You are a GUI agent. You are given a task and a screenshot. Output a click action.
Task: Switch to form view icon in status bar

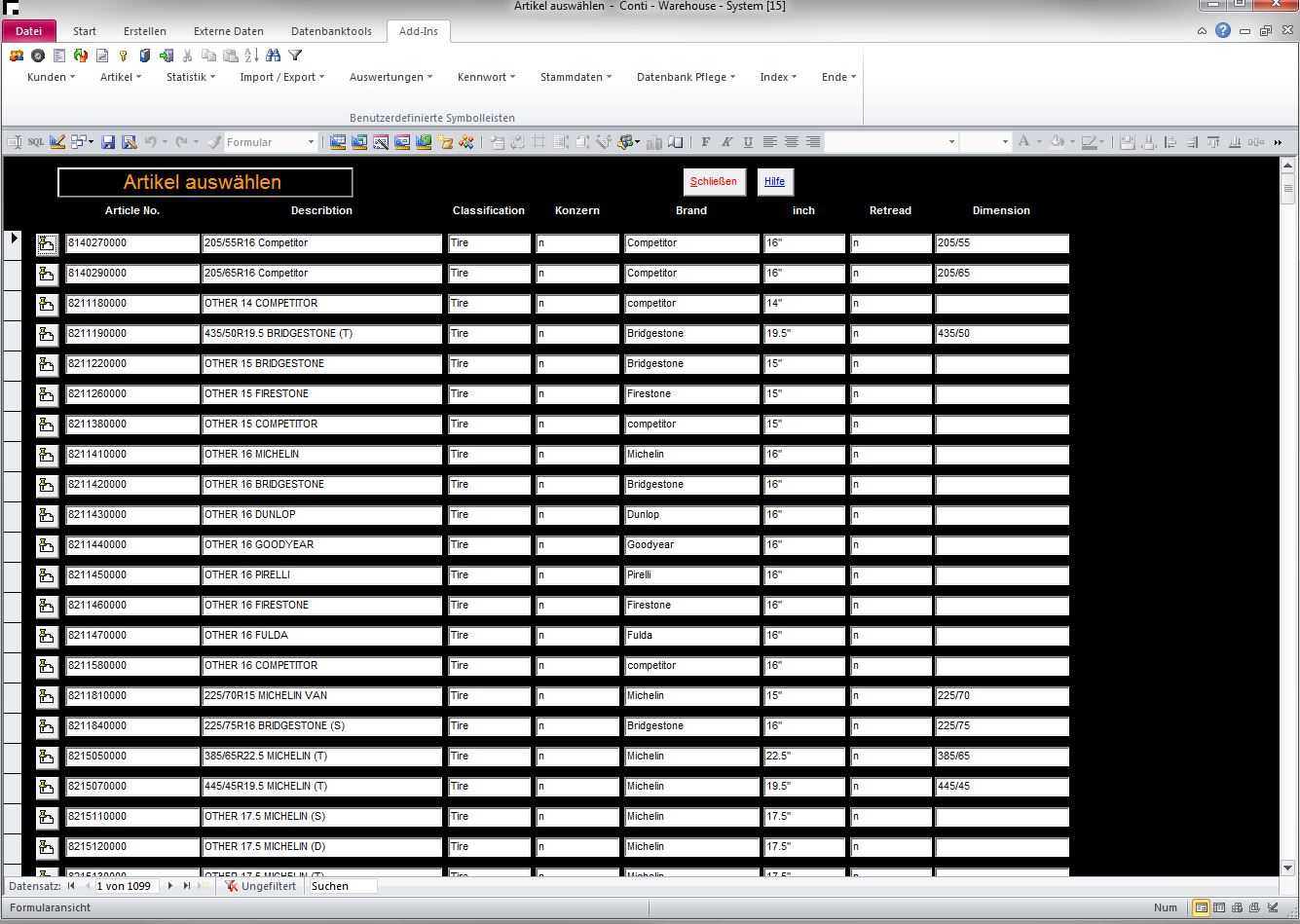(1201, 907)
